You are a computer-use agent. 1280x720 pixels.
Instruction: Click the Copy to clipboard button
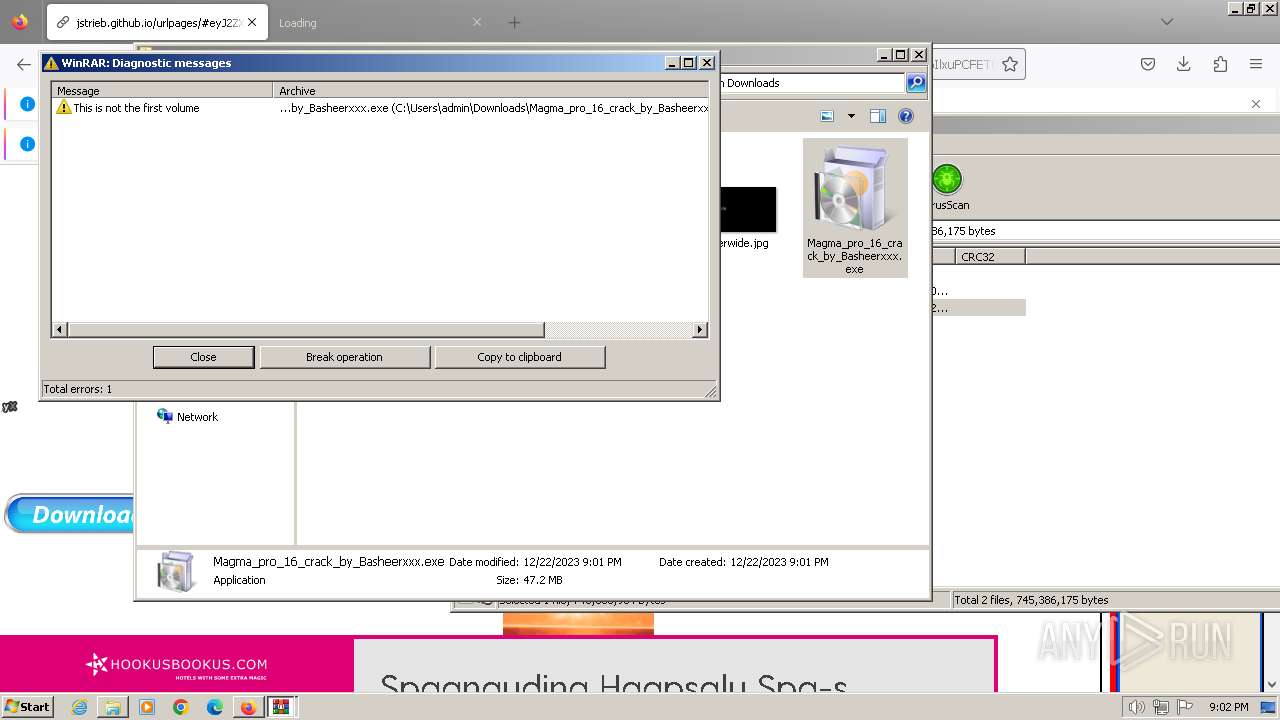coord(519,357)
